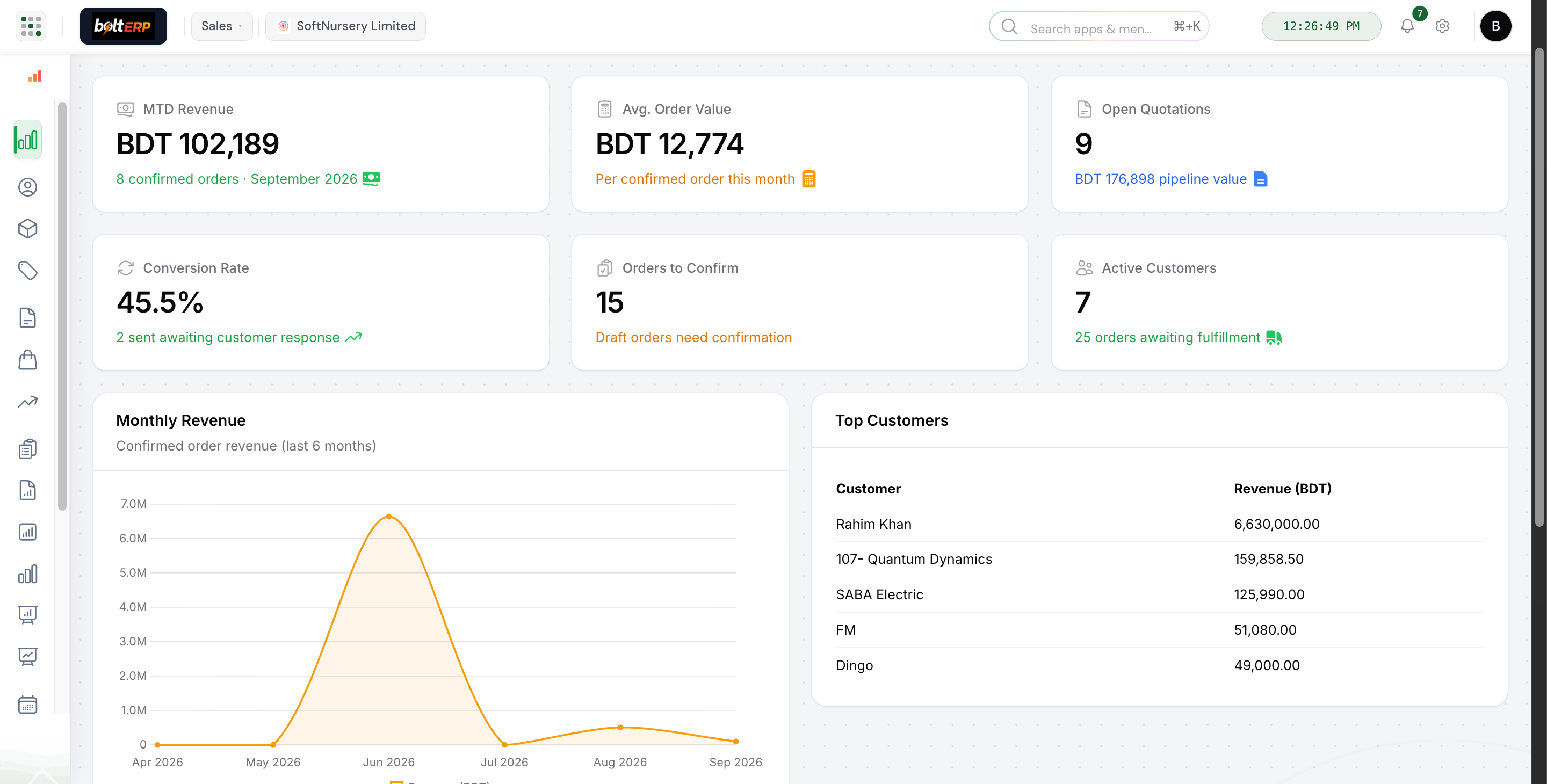
Task: Click the Avg. Order Value card
Action: 799,143
